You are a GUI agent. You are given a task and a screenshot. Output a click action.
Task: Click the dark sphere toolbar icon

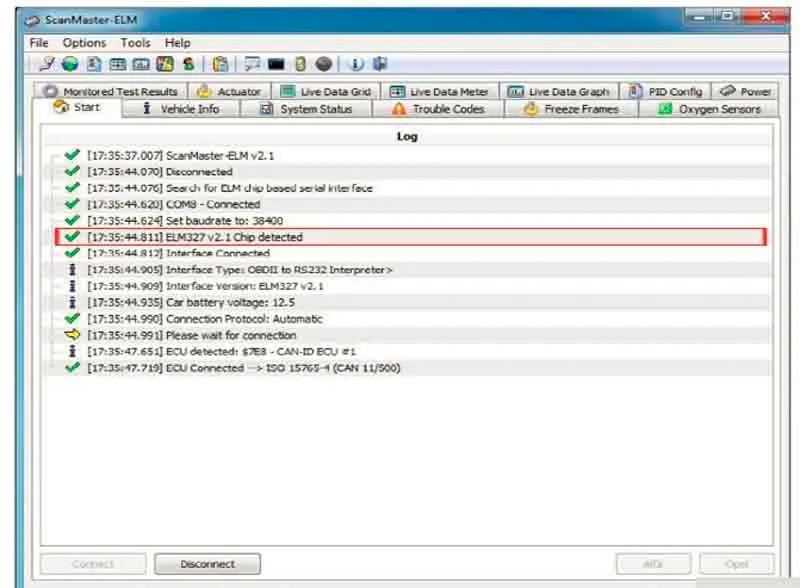(x=324, y=64)
